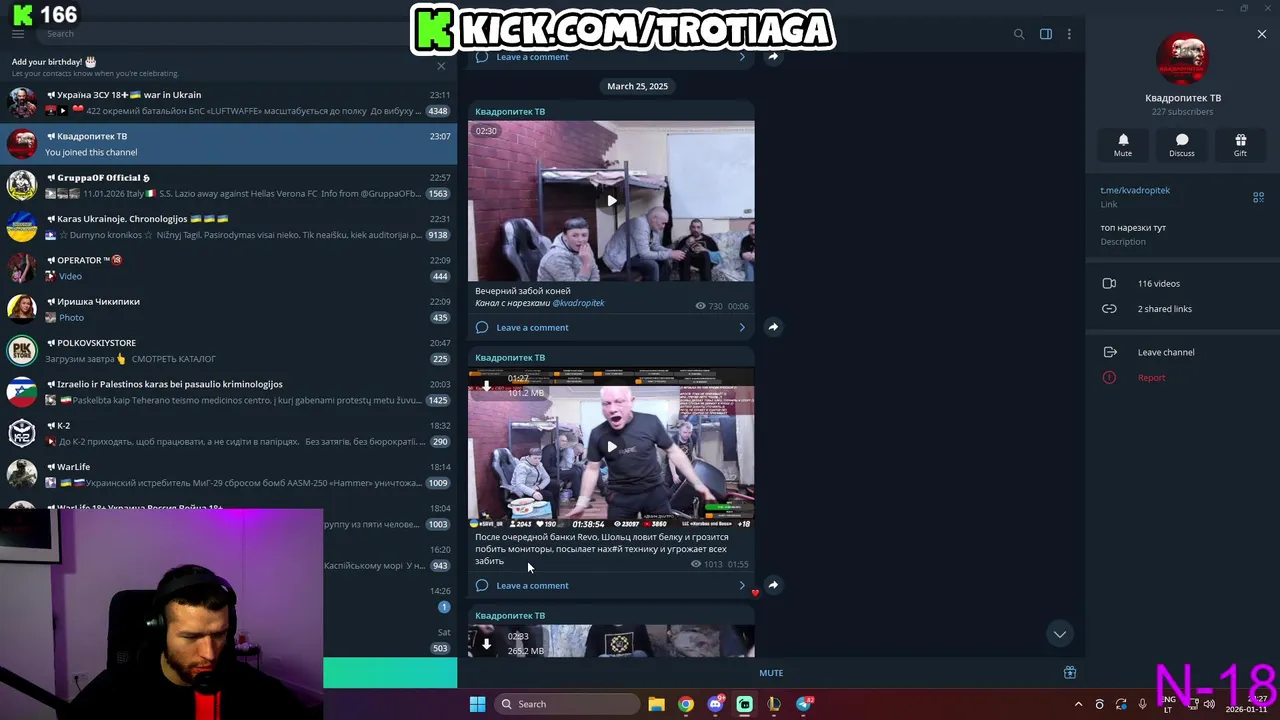Open Discord from the taskbar
The width and height of the screenshot is (1280, 720).
pos(715,704)
